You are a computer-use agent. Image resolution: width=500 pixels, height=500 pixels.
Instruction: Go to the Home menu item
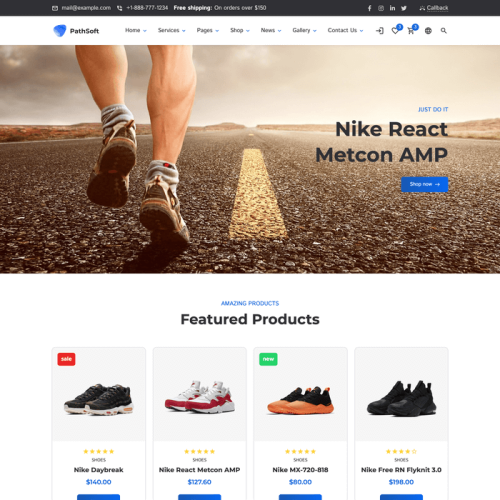136,30
